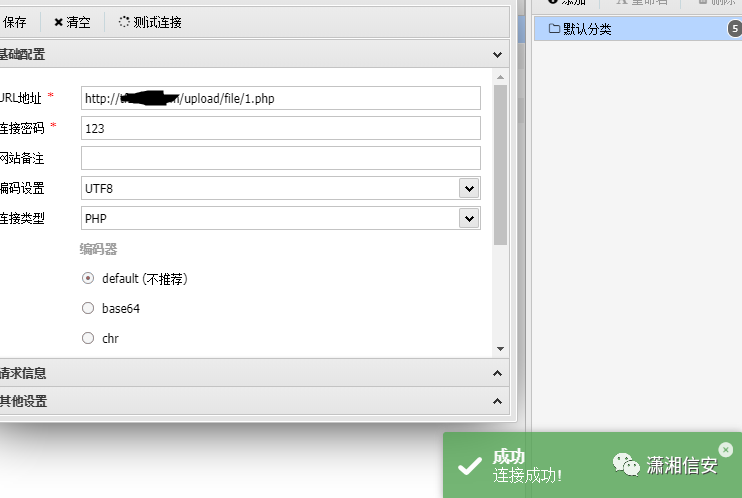Image resolution: width=742 pixels, height=498 pixels.
Task: Click the config panel vertical scrollbar thumb
Action: [x=501, y=165]
